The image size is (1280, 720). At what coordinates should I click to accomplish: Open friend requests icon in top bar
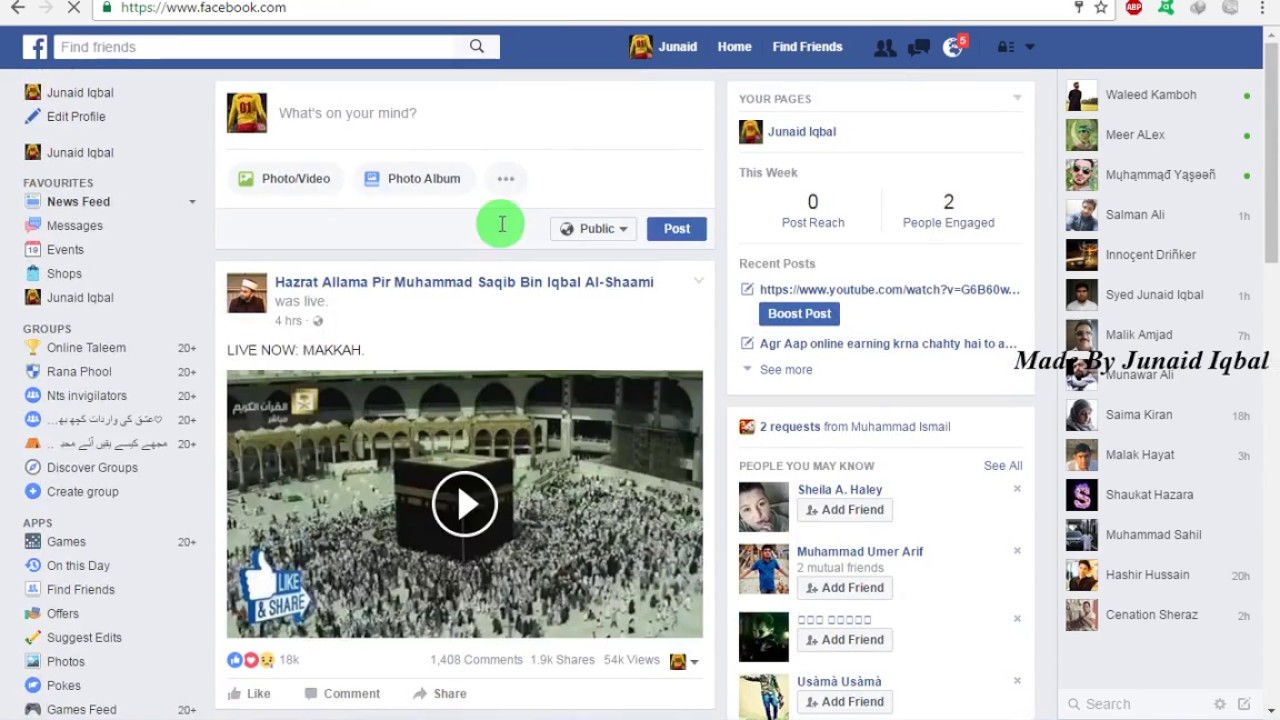pos(884,47)
